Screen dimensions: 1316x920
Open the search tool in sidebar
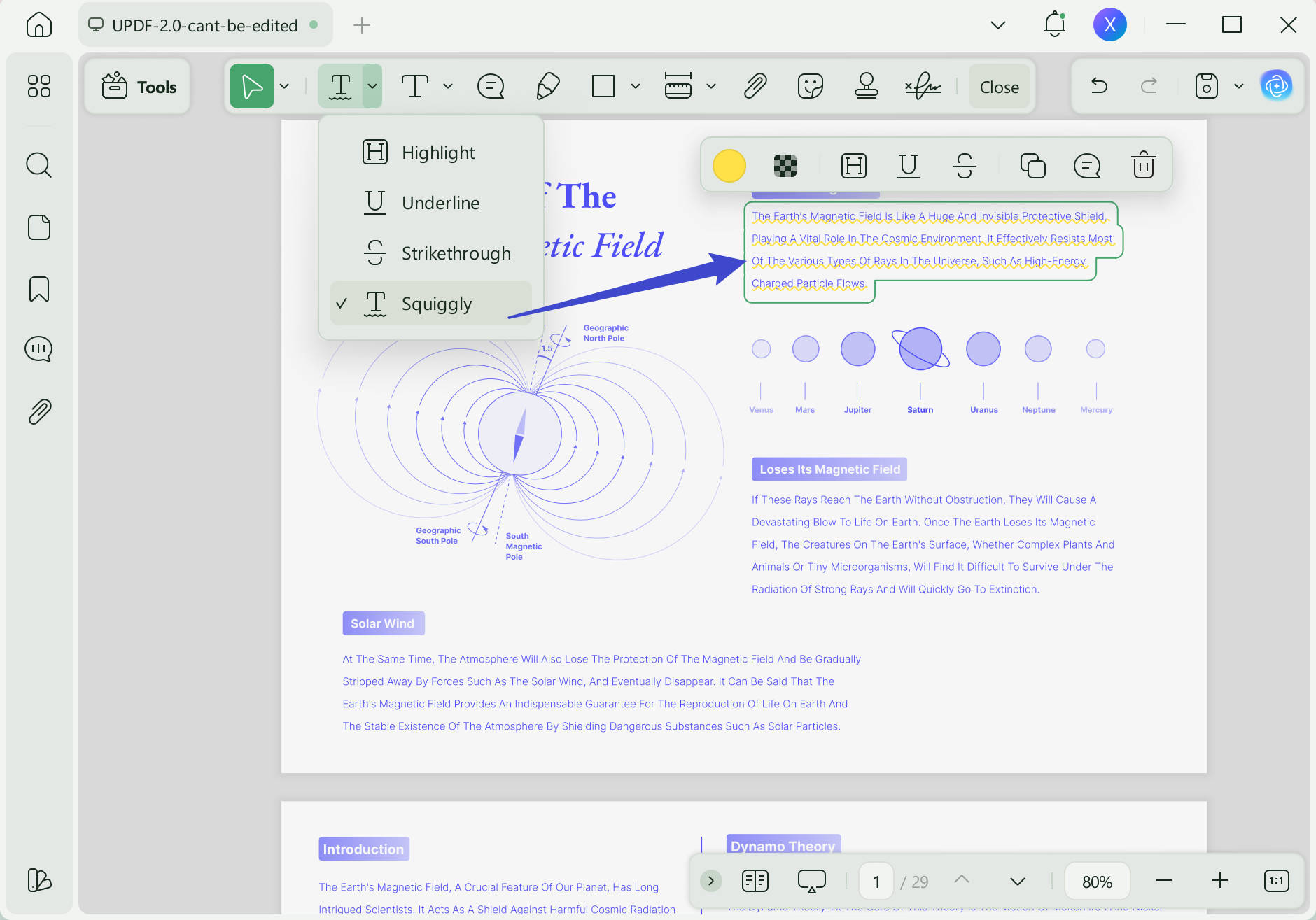[x=39, y=165]
